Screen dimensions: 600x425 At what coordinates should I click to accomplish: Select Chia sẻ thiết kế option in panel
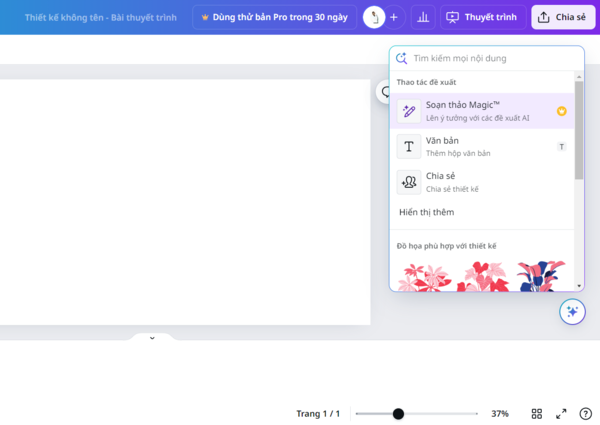[x=482, y=182]
